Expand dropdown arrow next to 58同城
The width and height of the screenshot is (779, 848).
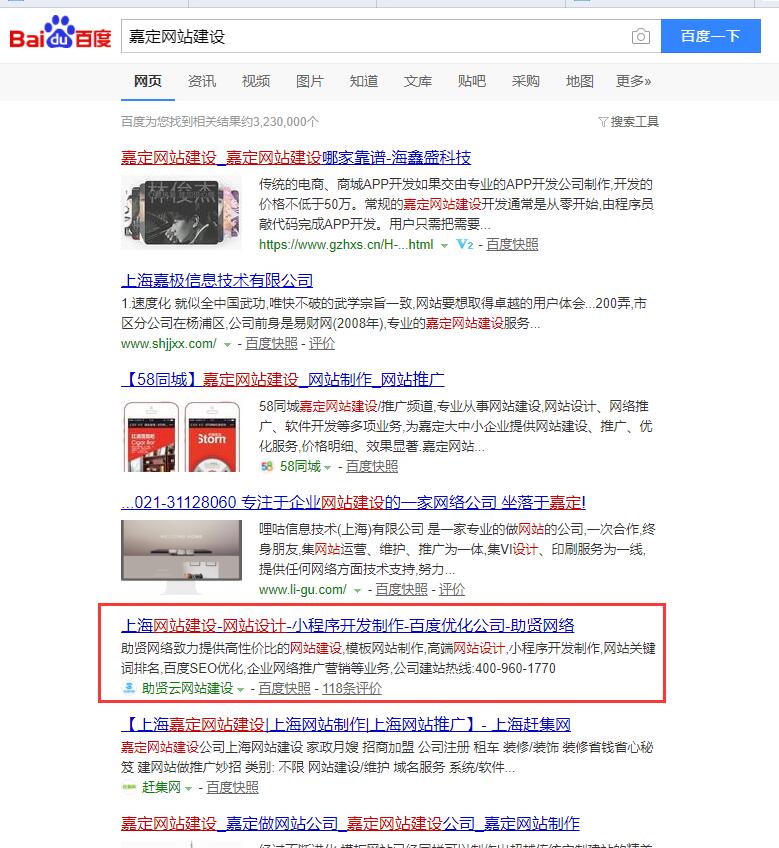pyautogui.click(x=327, y=467)
